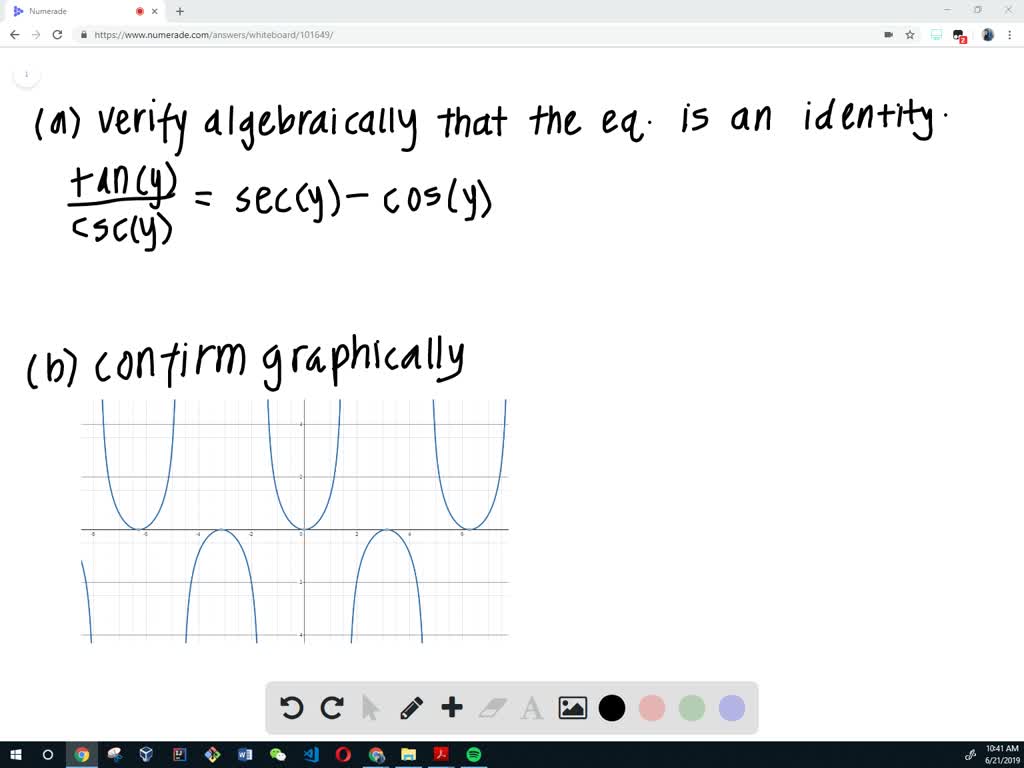This screenshot has height=768, width=1024.
Task: Select the Pencil drawing tool
Action: point(411,708)
